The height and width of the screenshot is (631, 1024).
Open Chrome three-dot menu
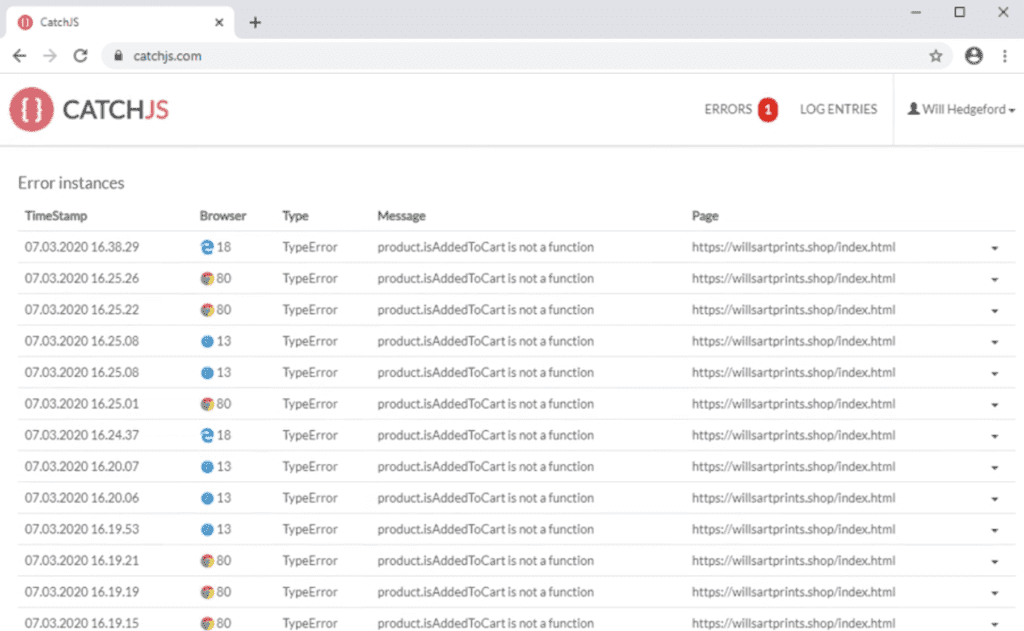tap(1004, 56)
